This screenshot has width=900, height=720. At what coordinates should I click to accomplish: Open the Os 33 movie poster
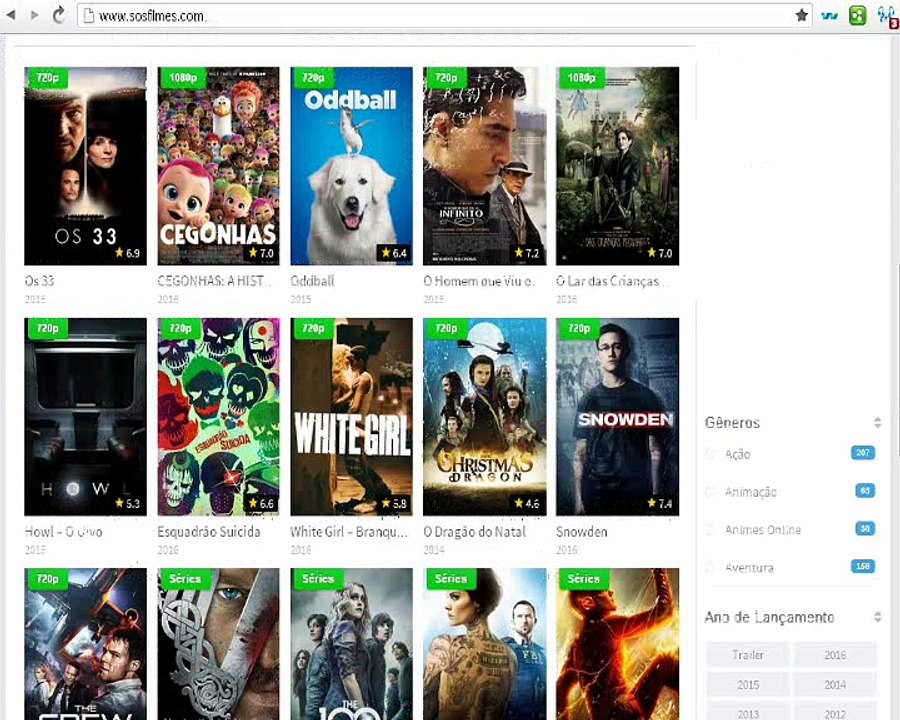[x=86, y=166]
